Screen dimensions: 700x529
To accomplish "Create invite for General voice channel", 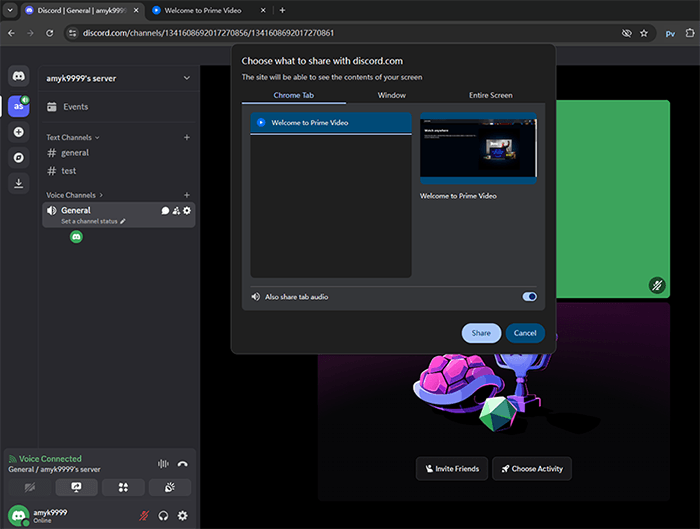I will click(x=176, y=211).
